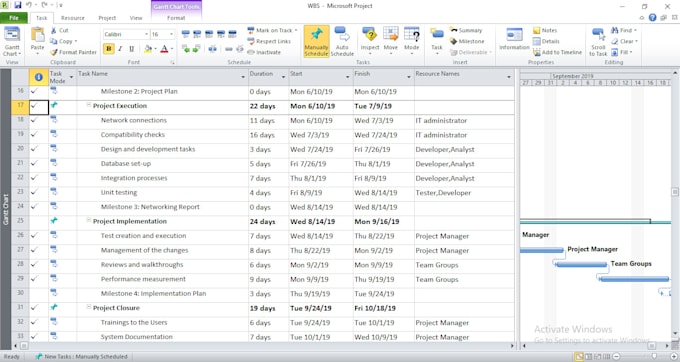Click Scroll to Task

(598, 41)
